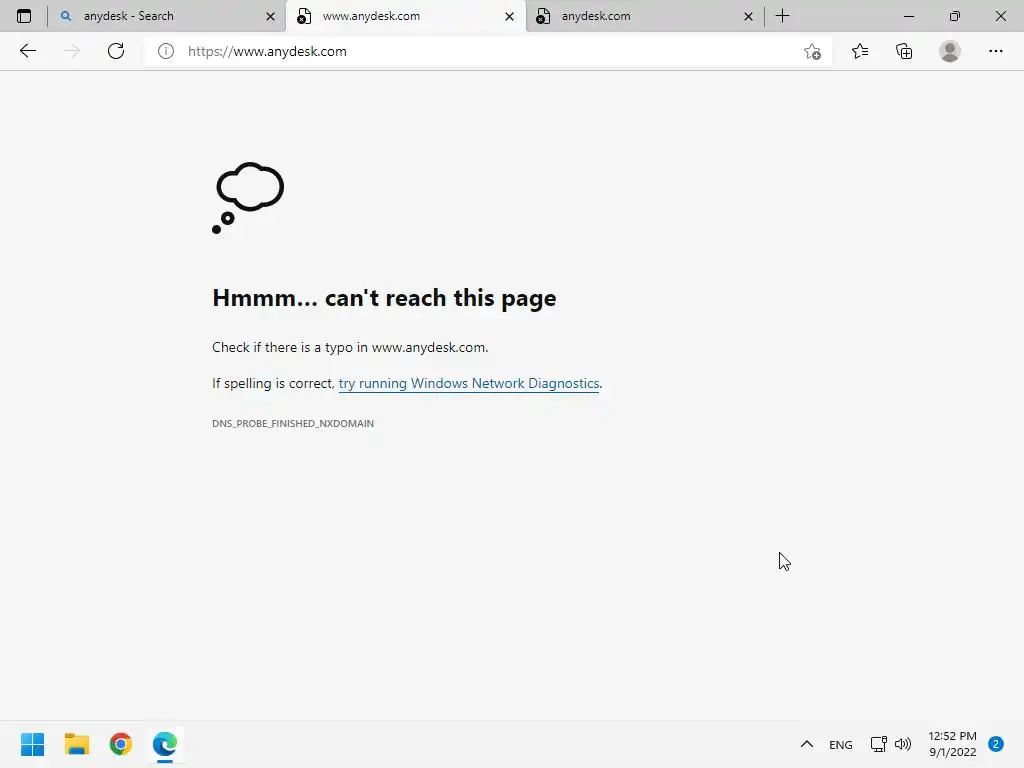This screenshot has height=768, width=1024.
Task: Close the www.anydesk.com tab
Action: click(509, 16)
